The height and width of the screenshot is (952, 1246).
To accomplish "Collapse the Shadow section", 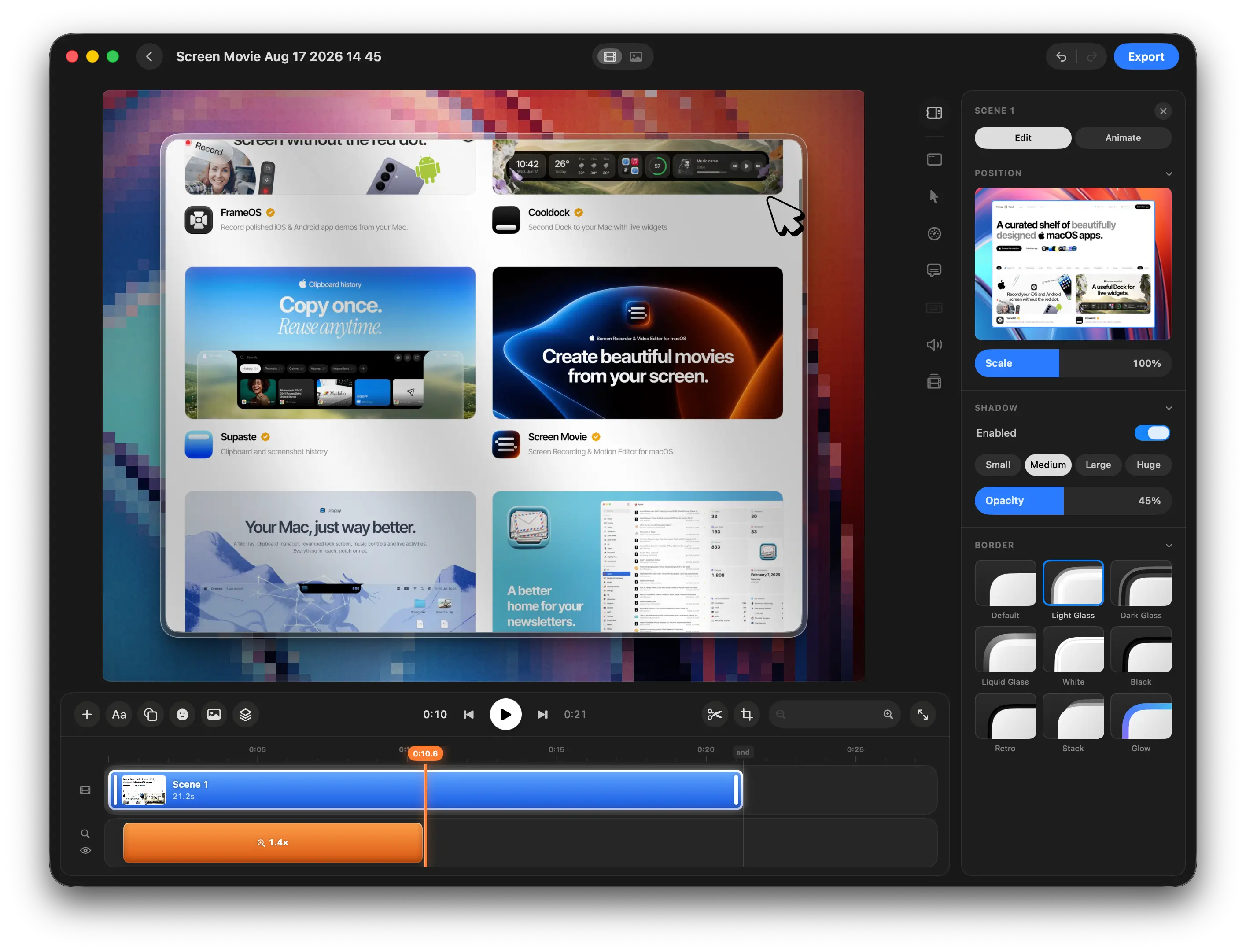I will (x=1169, y=408).
